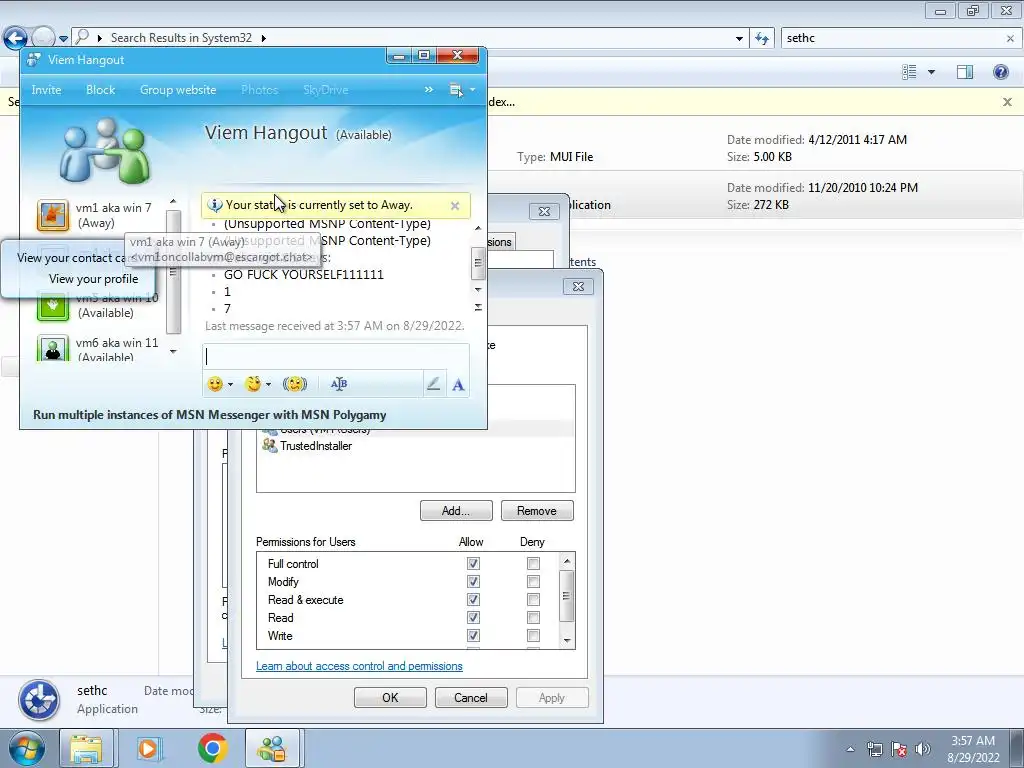Viewport: 1024px width, 768px height.
Task: Open Windows Start menu orb
Action: point(26,748)
